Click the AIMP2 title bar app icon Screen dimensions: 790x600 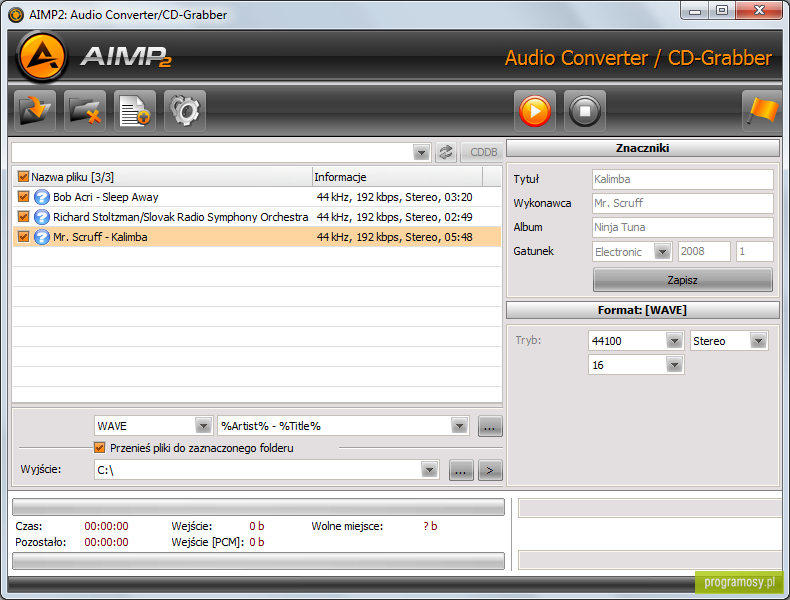point(16,15)
